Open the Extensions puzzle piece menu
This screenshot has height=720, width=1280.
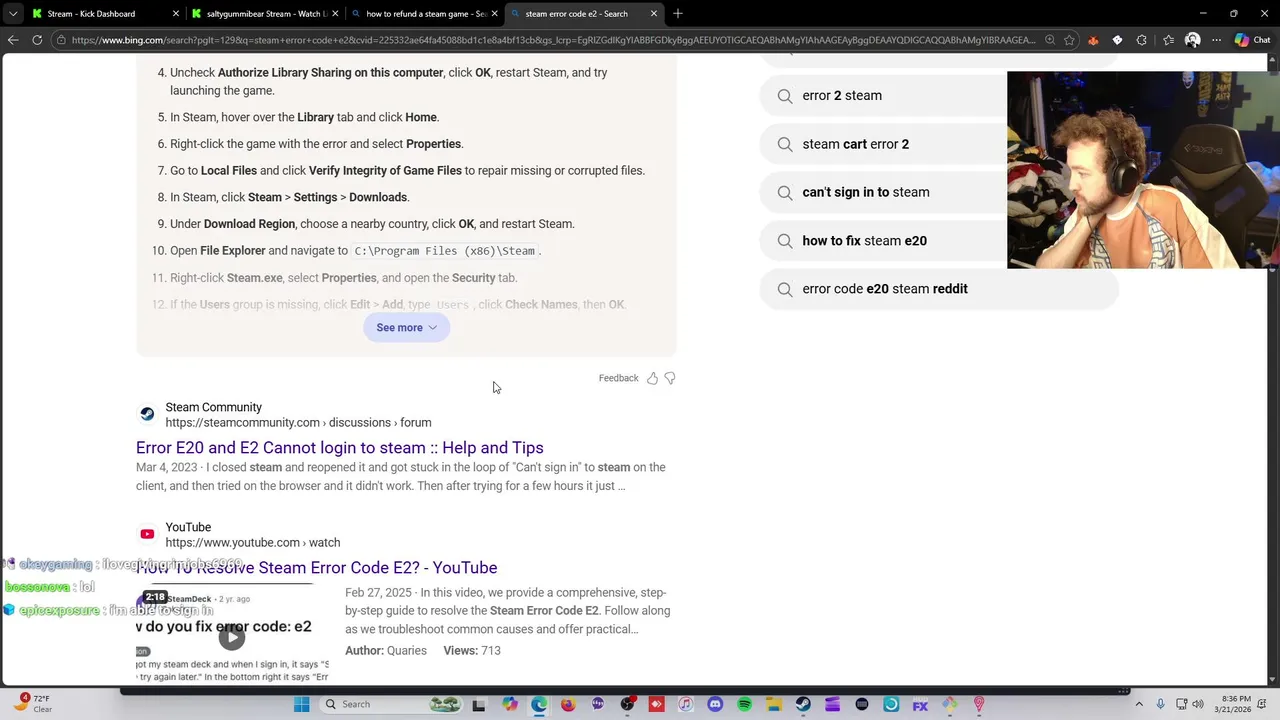pos(1141,40)
